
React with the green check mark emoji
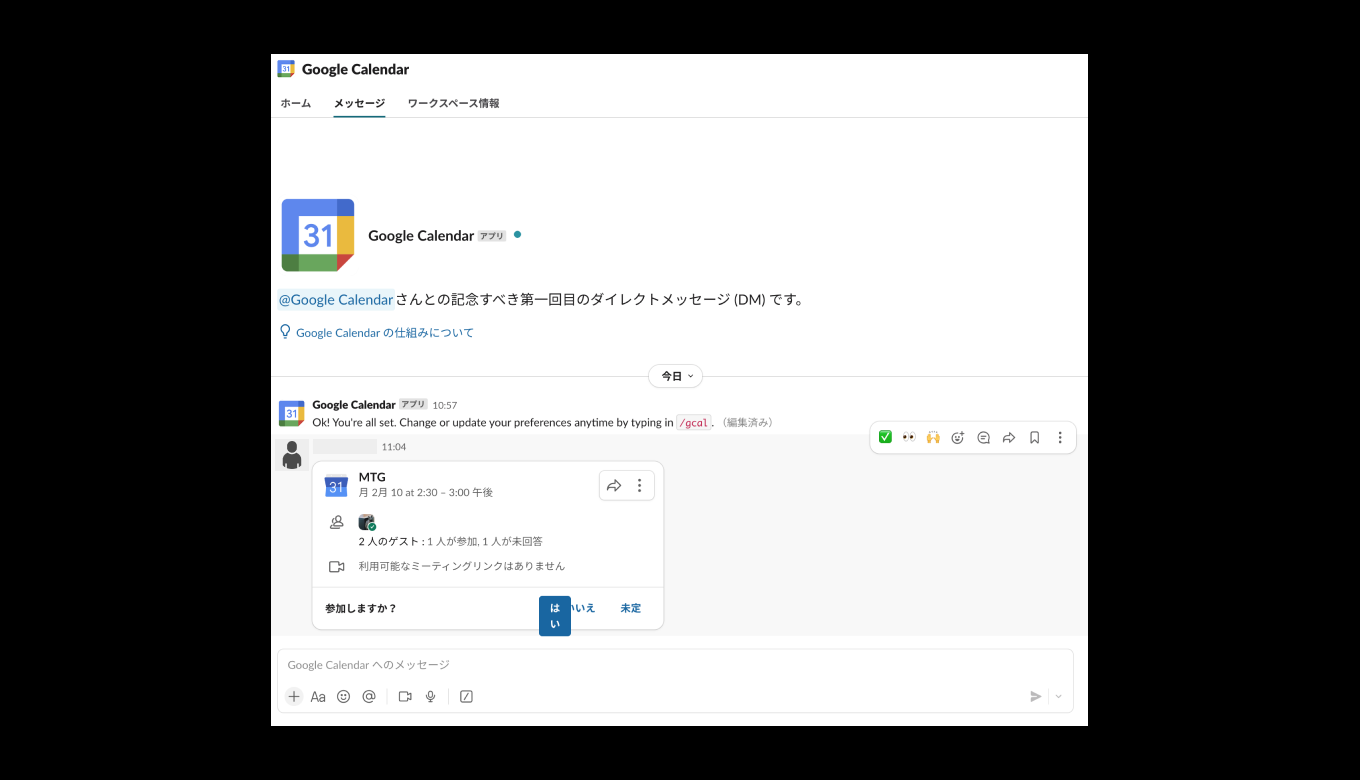click(x=885, y=437)
